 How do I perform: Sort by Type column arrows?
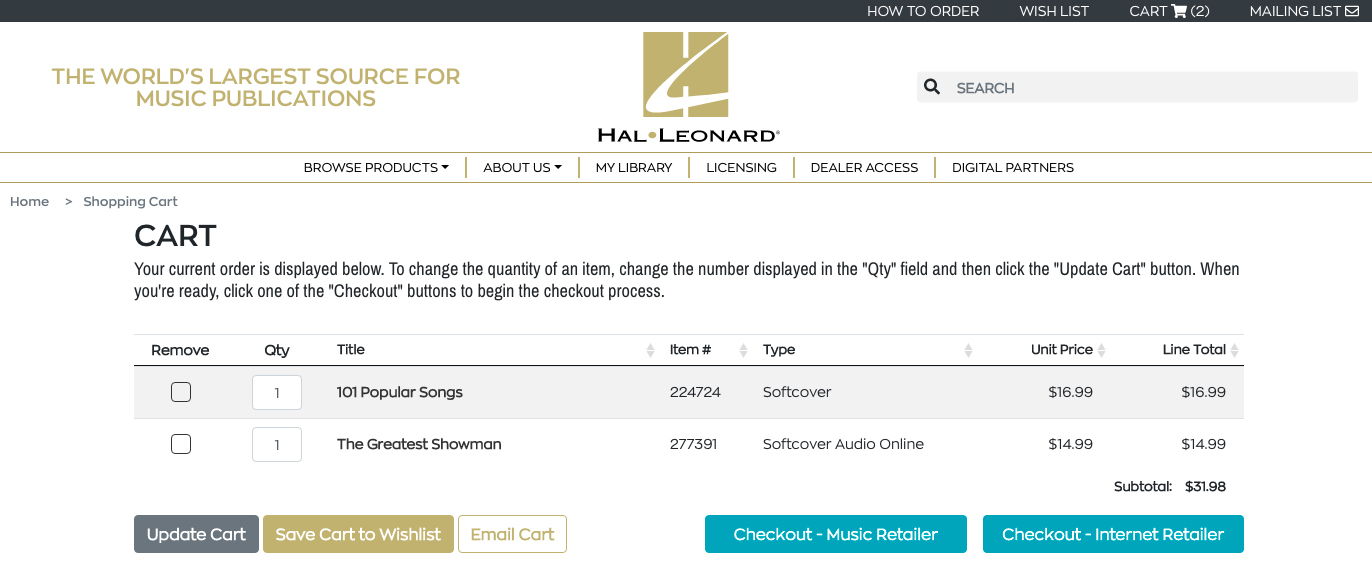[x=968, y=350]
